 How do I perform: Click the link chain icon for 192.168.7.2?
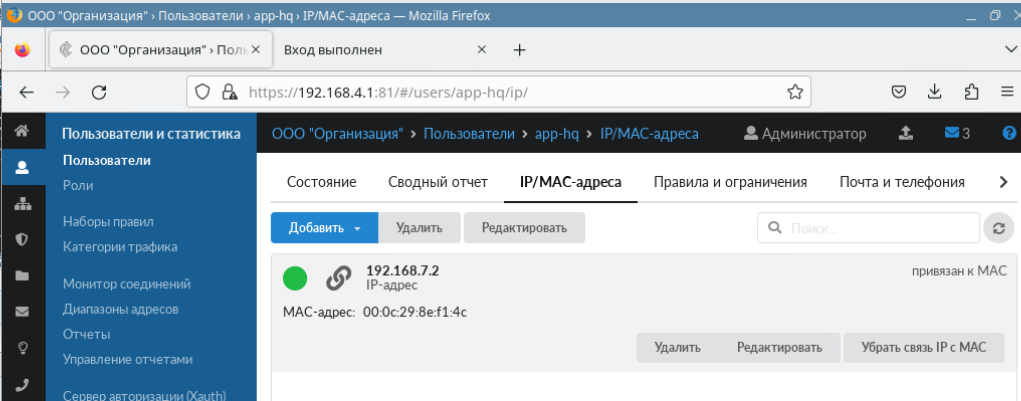pos(337,279)
